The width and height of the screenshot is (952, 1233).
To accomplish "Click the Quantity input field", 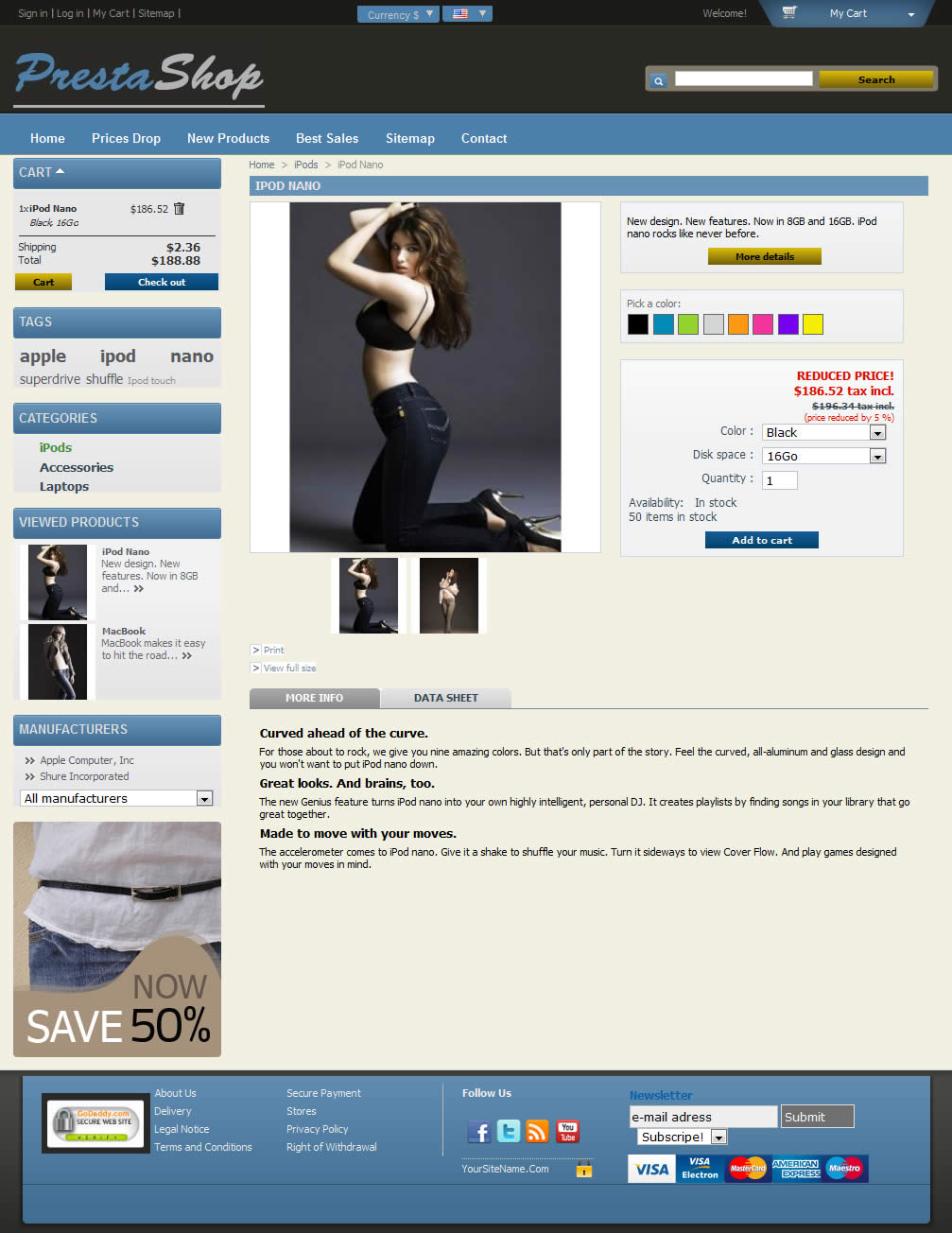I will point(780,480).
